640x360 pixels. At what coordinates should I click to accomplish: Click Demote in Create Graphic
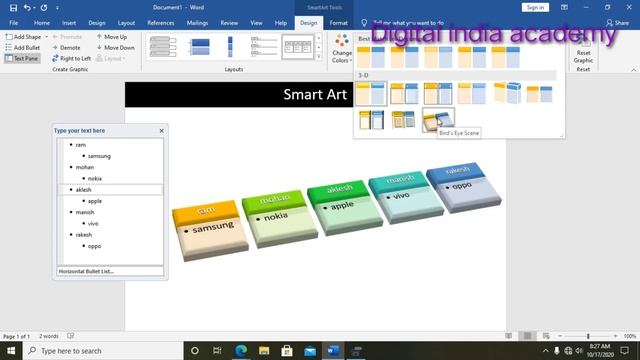[66, 48]
